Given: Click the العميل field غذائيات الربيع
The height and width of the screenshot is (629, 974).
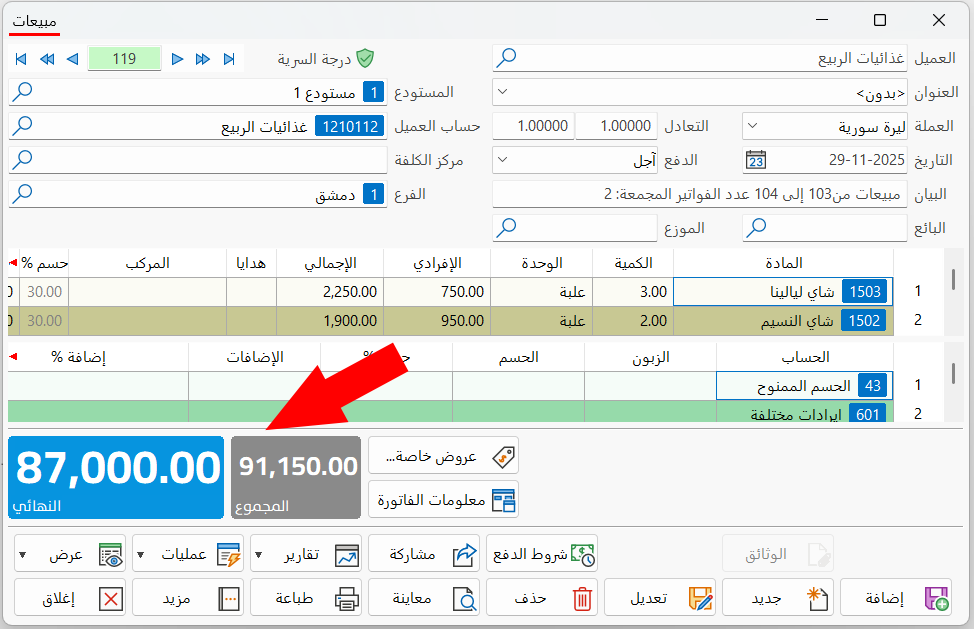Looking at the screenshot, I should point(699,58).
